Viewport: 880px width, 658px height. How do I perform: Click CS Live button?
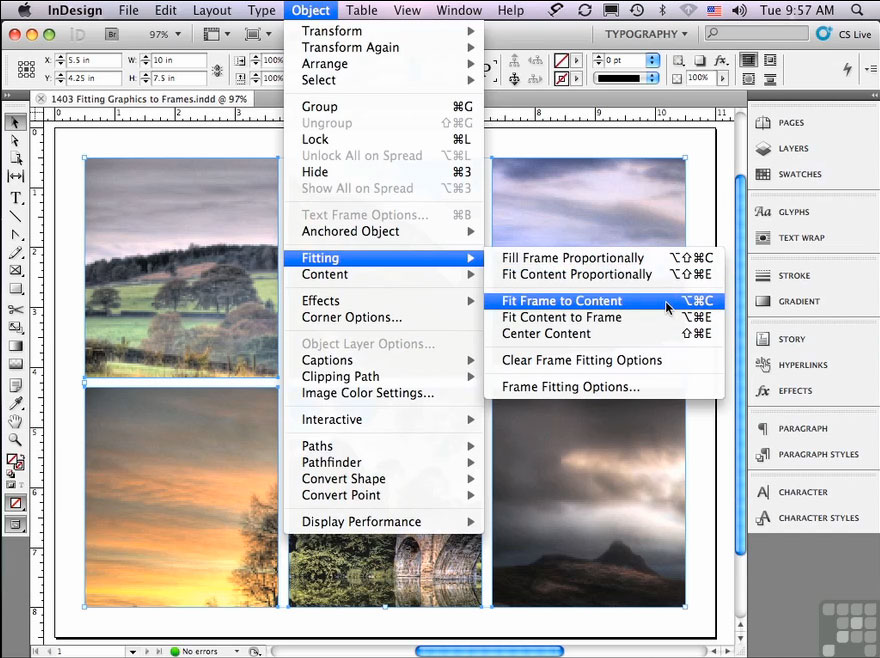tap(846, 34)
